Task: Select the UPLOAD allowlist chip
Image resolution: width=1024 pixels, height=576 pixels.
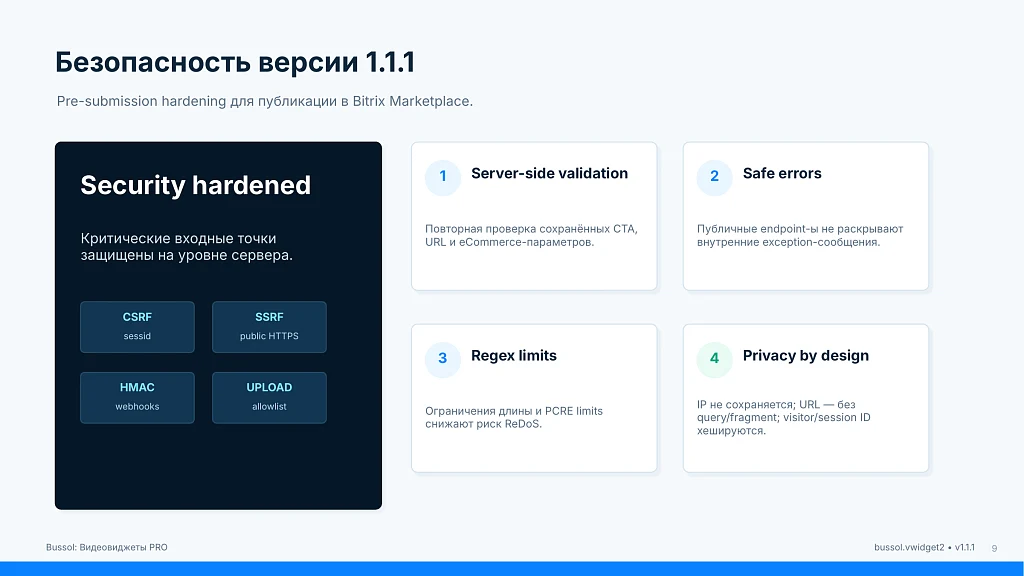Action: point(269,398)
